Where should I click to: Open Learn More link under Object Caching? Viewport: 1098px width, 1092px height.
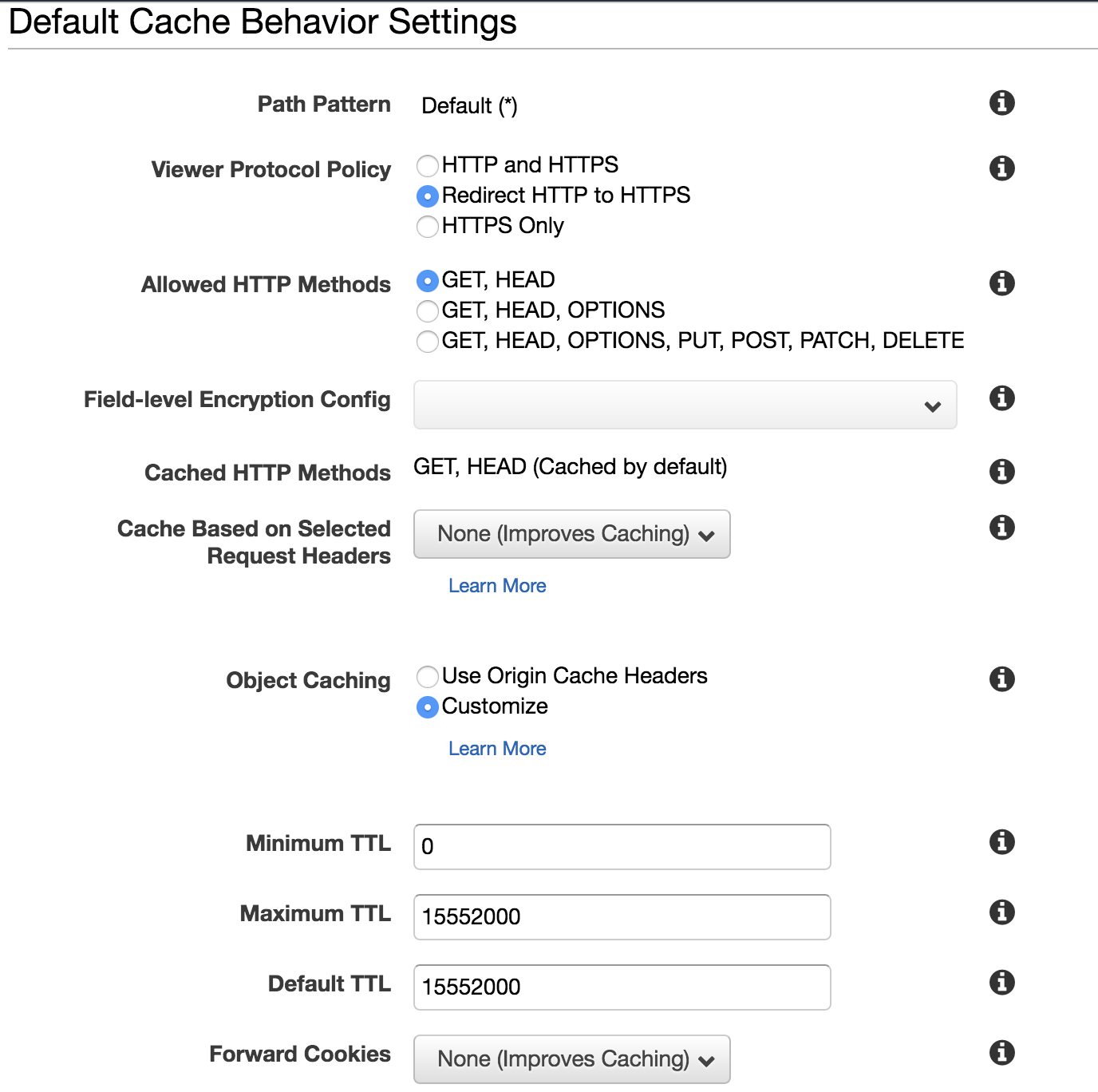click(497, 749)
